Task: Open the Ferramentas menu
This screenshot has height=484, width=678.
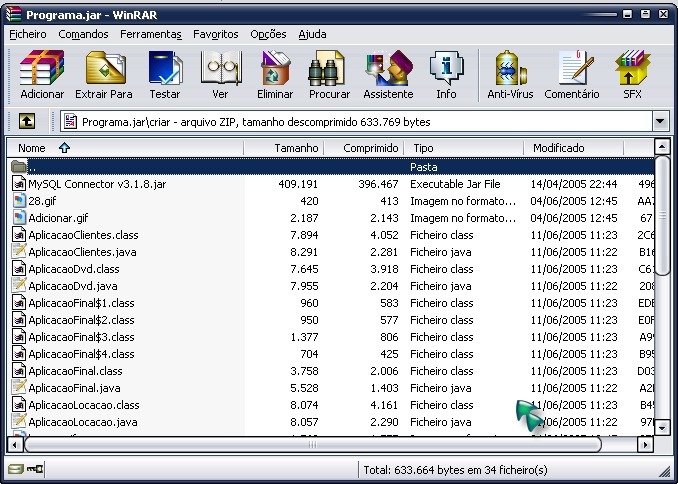Action: tap(150, 34)
